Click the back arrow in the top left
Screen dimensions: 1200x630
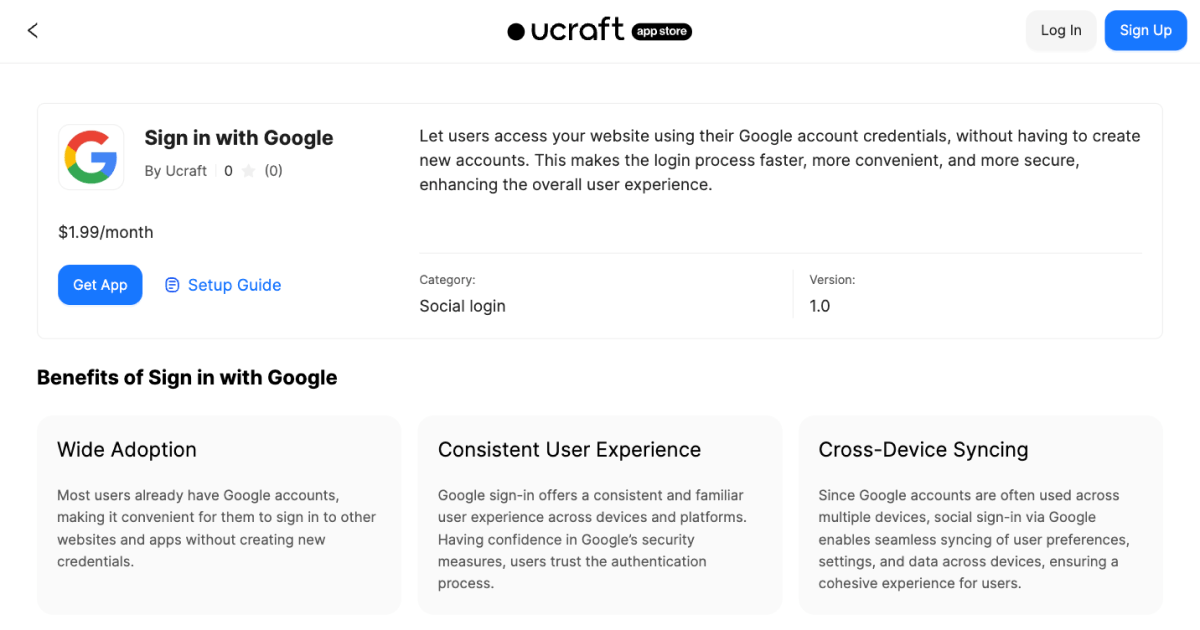tap(32, 30)
